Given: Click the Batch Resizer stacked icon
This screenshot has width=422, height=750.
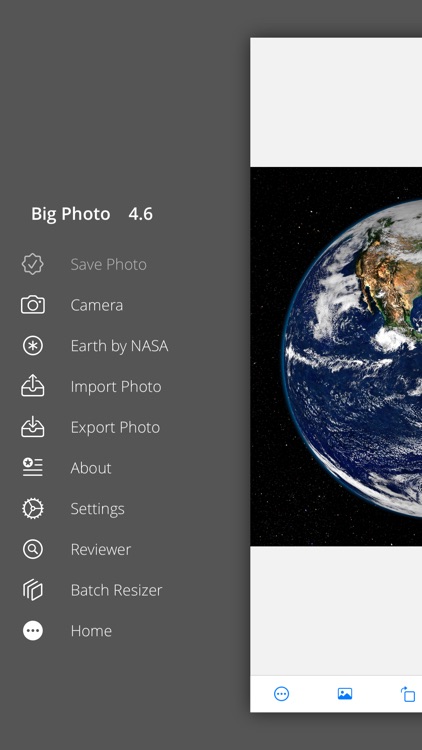Looking at the screenshot, I should pos(33,590).
